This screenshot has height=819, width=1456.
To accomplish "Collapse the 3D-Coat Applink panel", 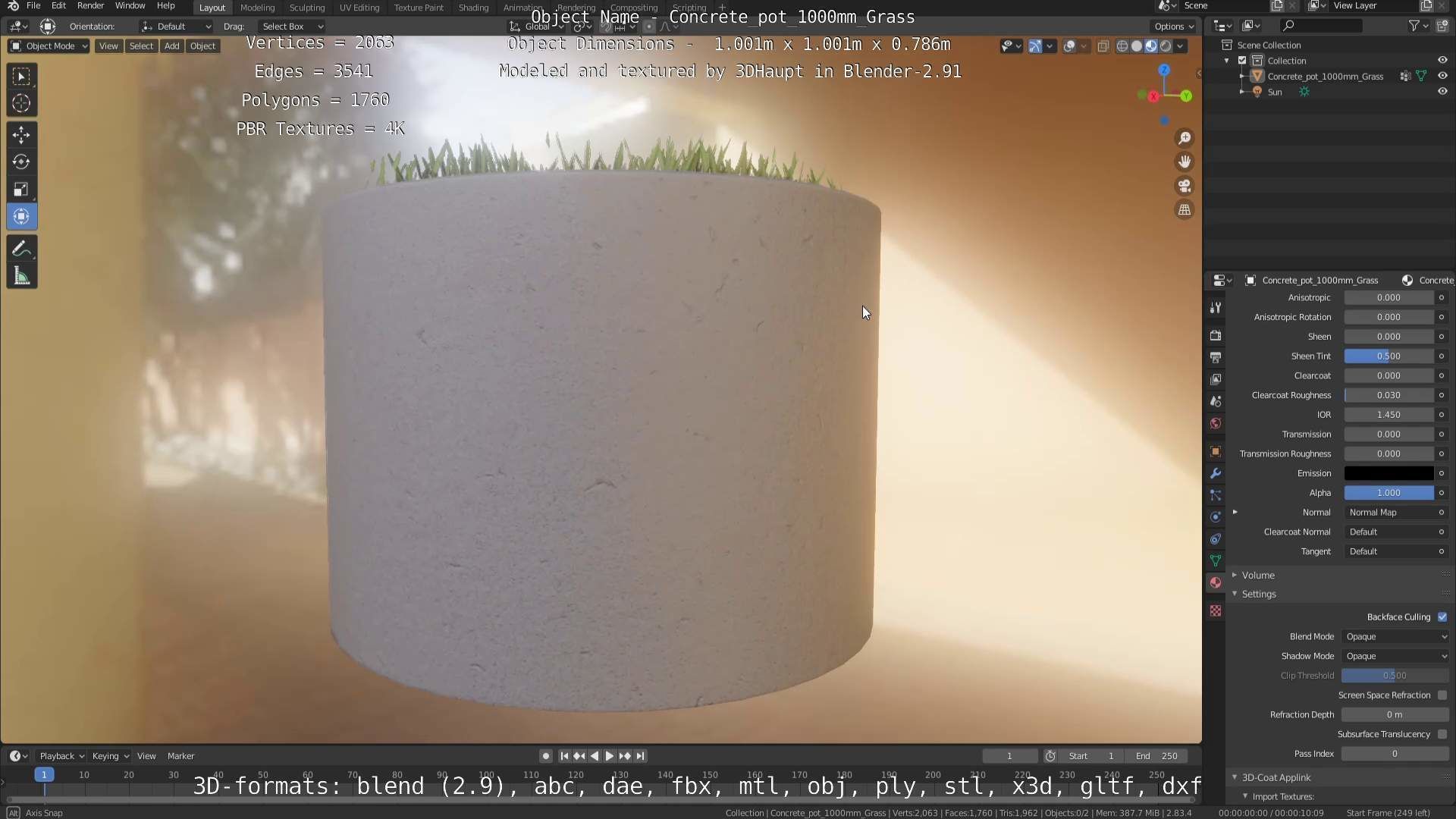I will 1276,778.
